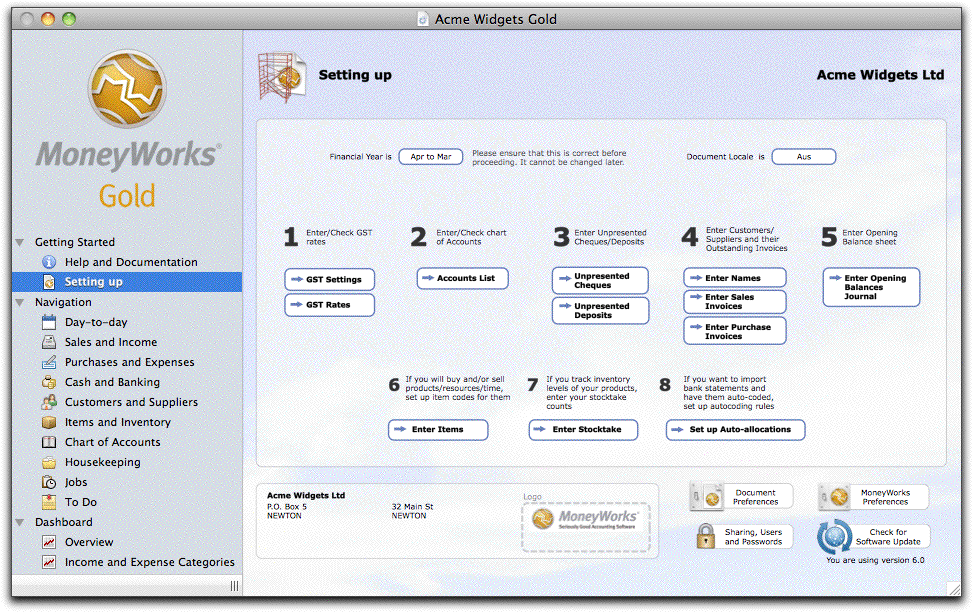Click the Overview chart icon
This screenshot has height=612, width=973.
click(49, 542)
